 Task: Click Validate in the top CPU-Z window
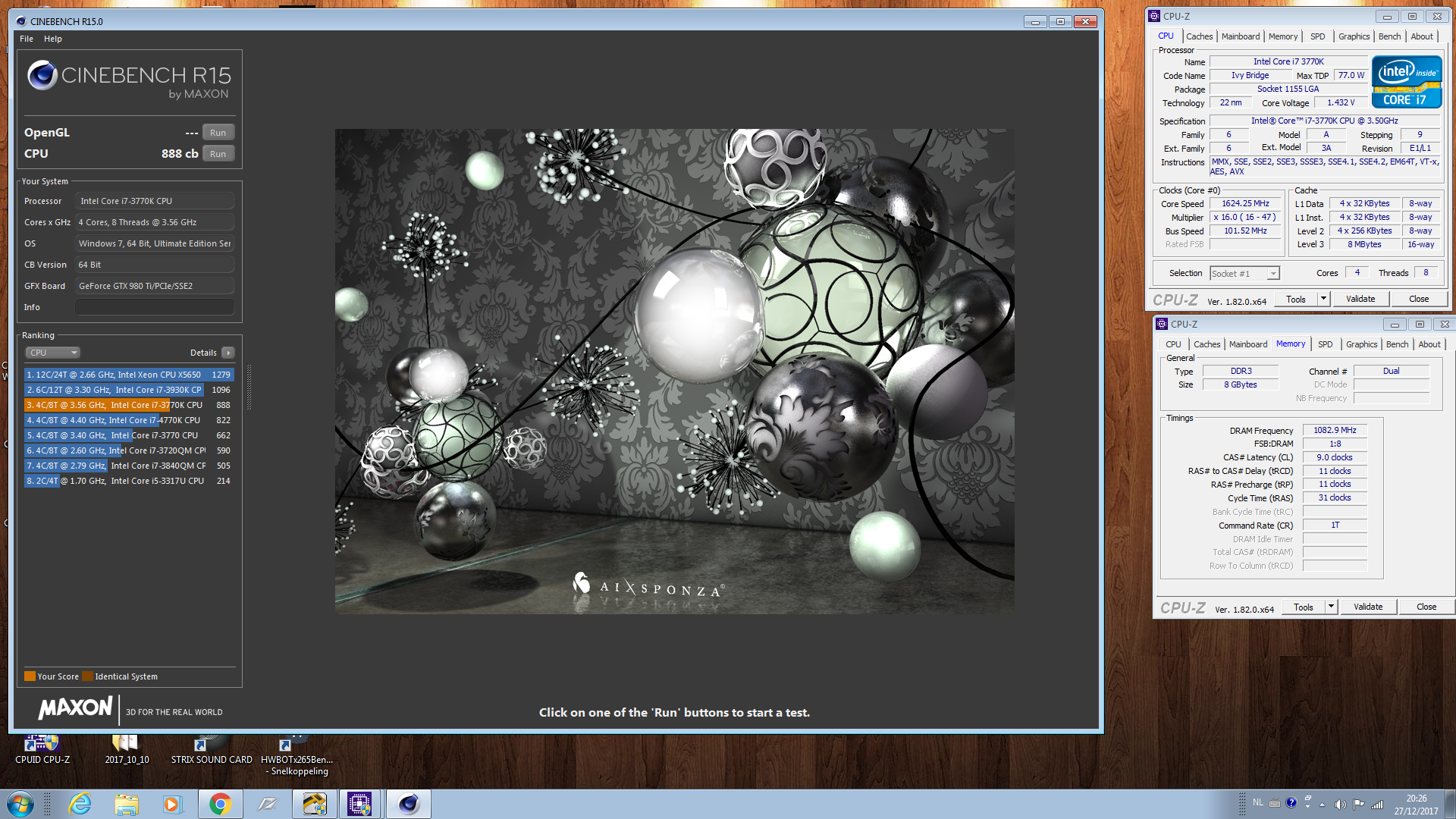coord(1360,299)
